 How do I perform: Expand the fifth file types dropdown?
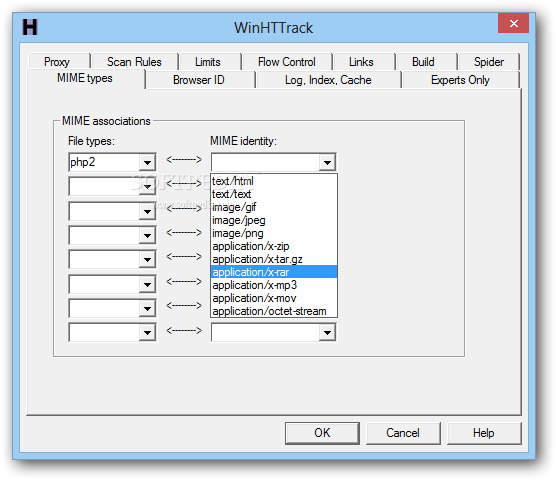pos(147,259)
